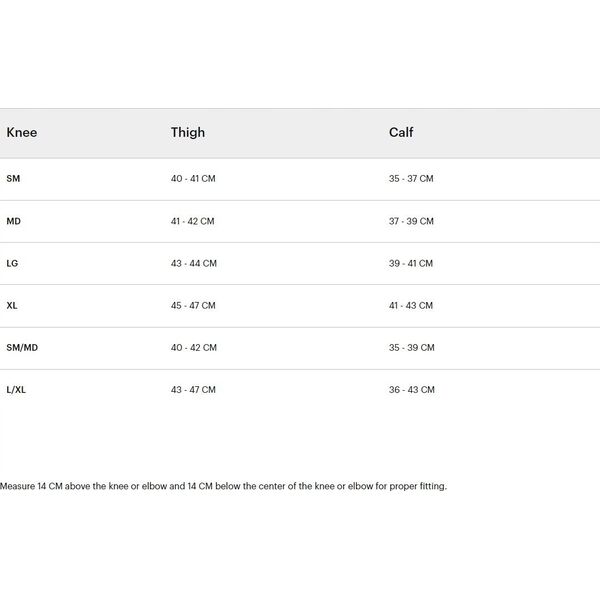The image size is (600, 600).
Task: Click the 41 - 43 CM calf value
Action: (411, 305)
